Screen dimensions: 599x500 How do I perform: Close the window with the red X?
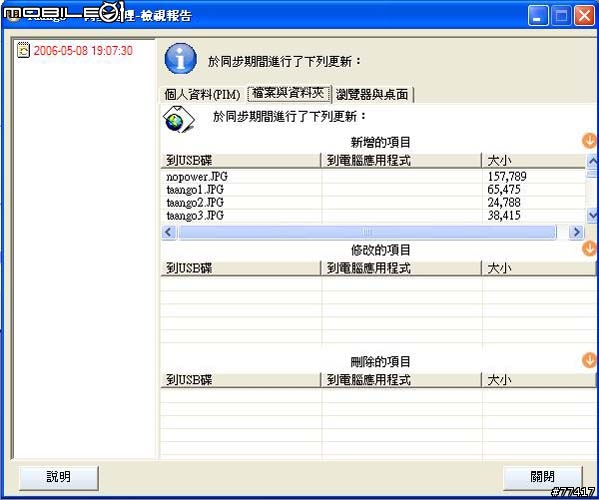coord(584,16)
